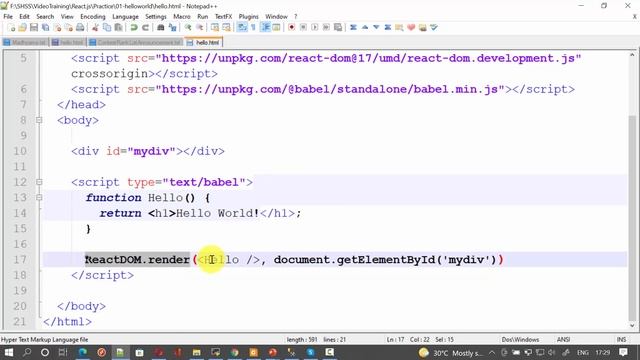
Task: Open the Search menu
Action: [45, 17]
